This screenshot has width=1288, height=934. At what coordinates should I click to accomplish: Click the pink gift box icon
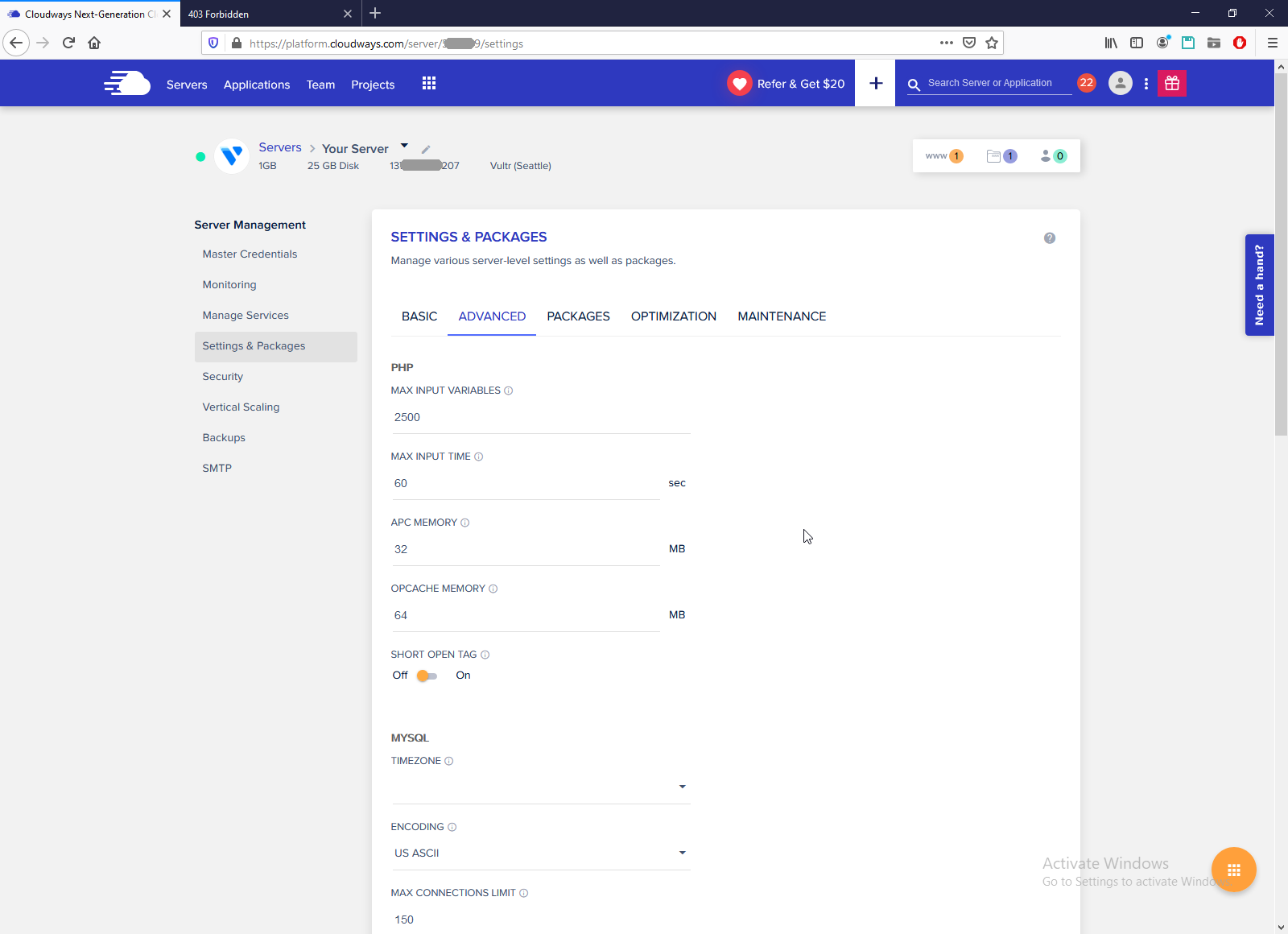click(x=1172, y=83)
